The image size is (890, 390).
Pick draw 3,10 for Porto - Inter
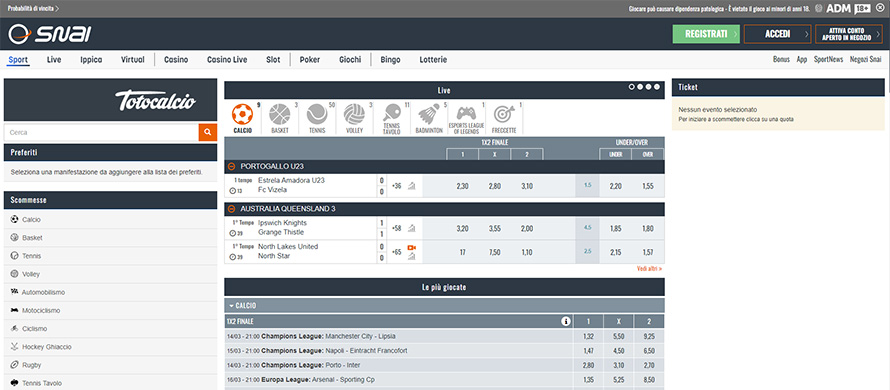pos(619,365)
